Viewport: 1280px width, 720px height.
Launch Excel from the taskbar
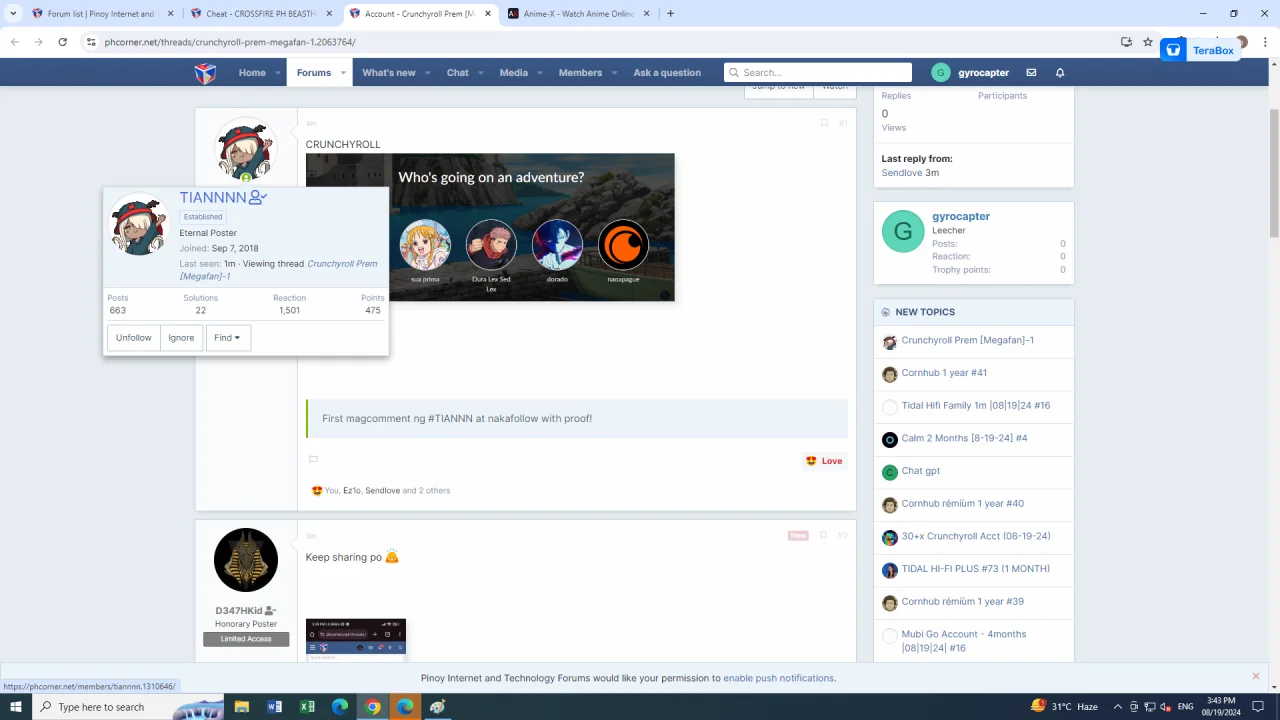[x=308, y=707]
